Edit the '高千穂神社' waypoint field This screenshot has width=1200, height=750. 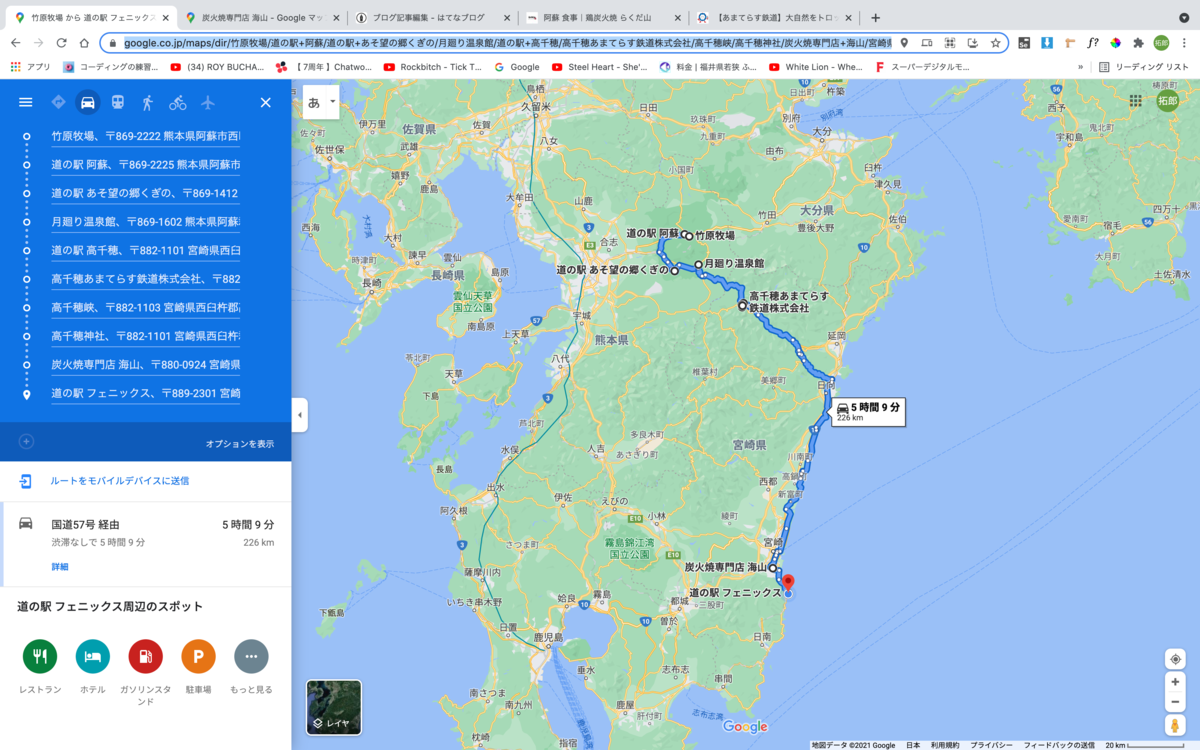(x=145, y=336)
